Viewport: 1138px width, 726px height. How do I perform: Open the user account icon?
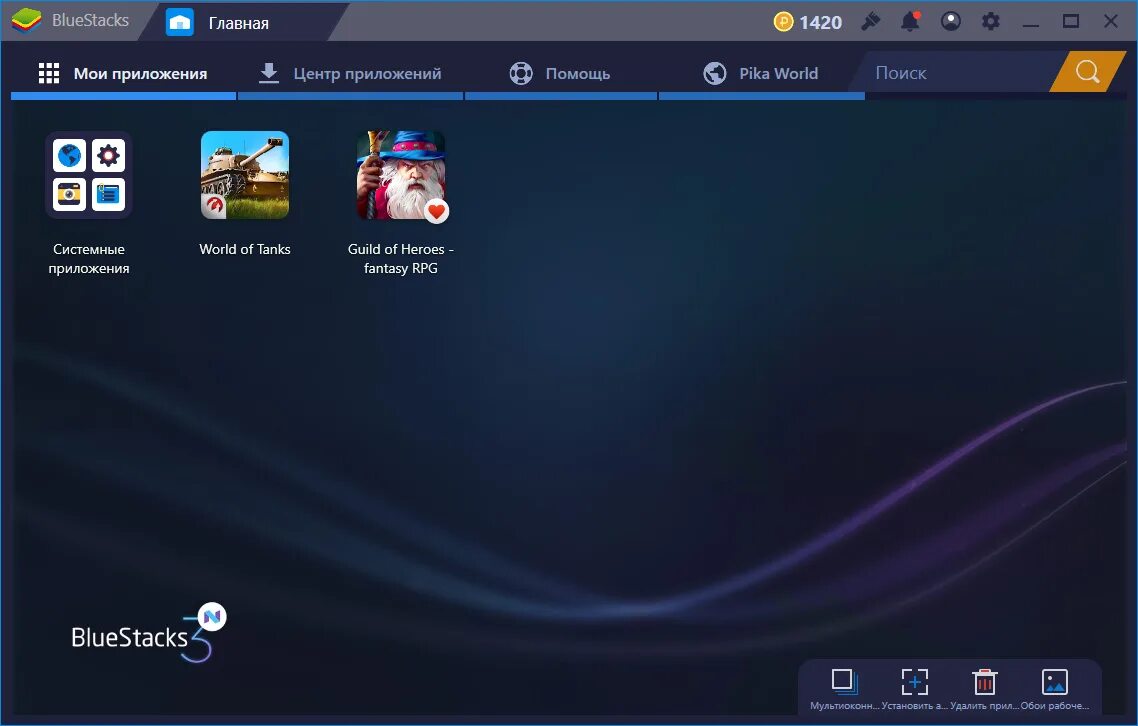pos(950,20)
